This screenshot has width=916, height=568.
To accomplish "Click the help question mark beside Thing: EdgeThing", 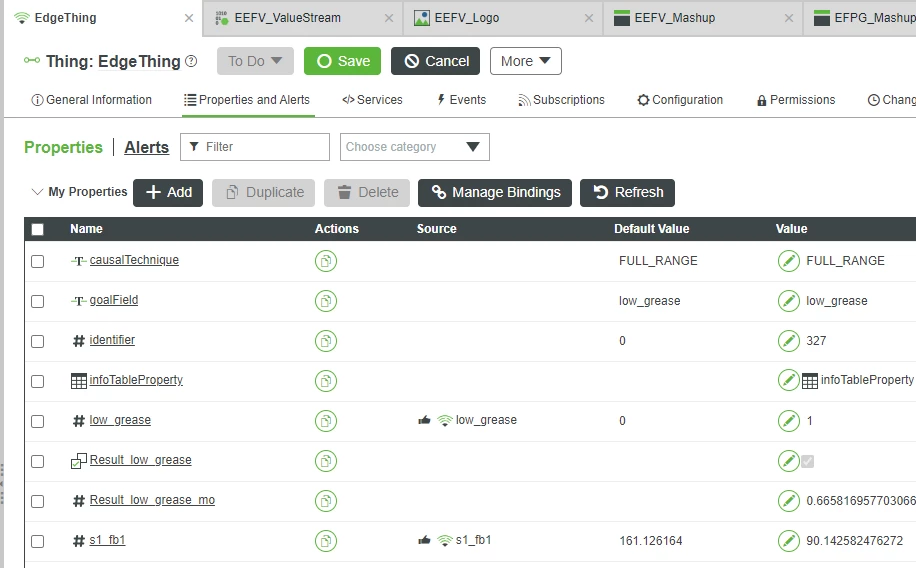I will (x=191, y=61).
